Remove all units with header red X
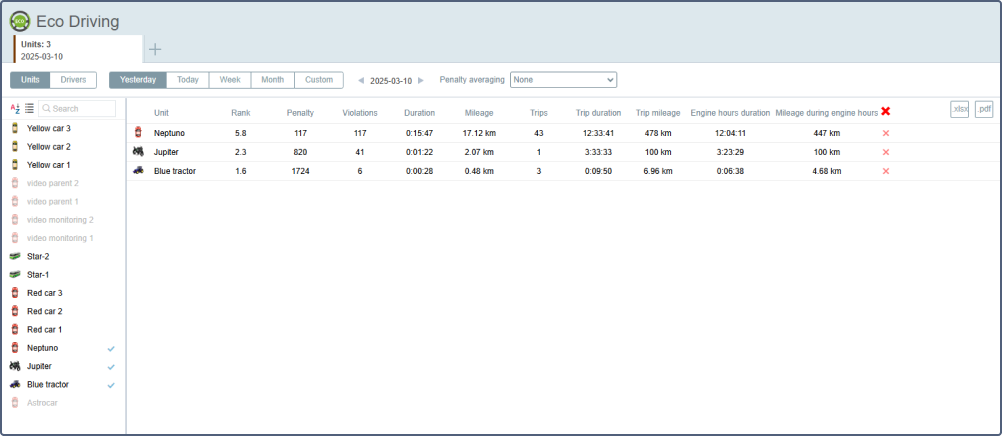1002x436 pixels. tap(885, 112)
